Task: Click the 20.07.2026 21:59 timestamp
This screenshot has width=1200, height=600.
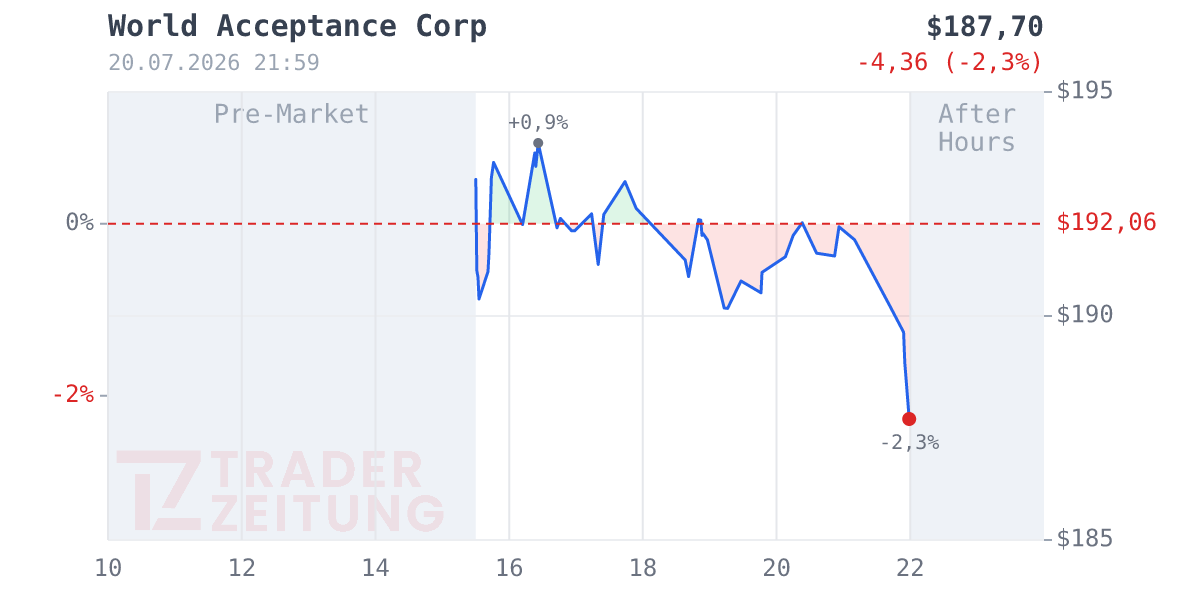Action: [x=214, y=63]
